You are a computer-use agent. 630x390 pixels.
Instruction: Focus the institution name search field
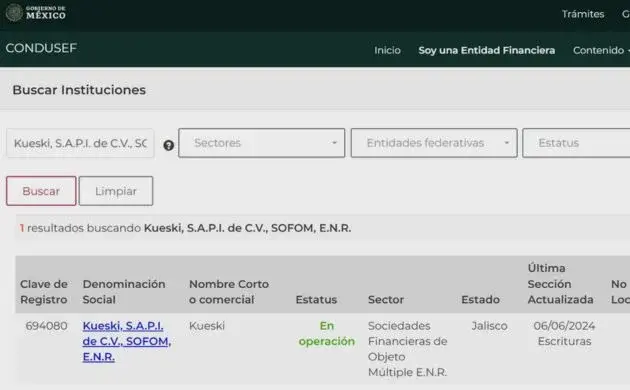click(x=80, y=143)
